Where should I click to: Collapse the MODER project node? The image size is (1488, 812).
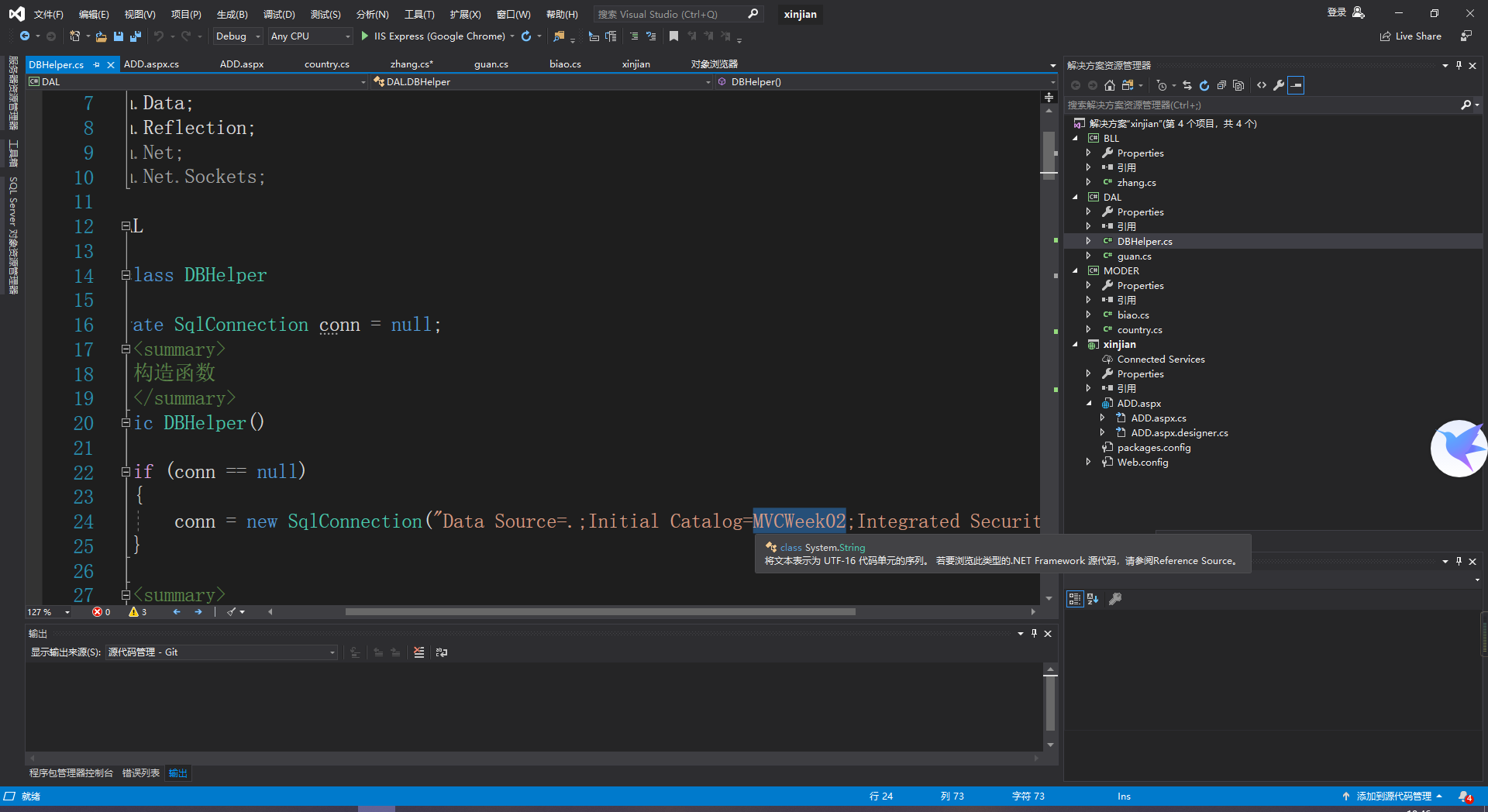1075,271
